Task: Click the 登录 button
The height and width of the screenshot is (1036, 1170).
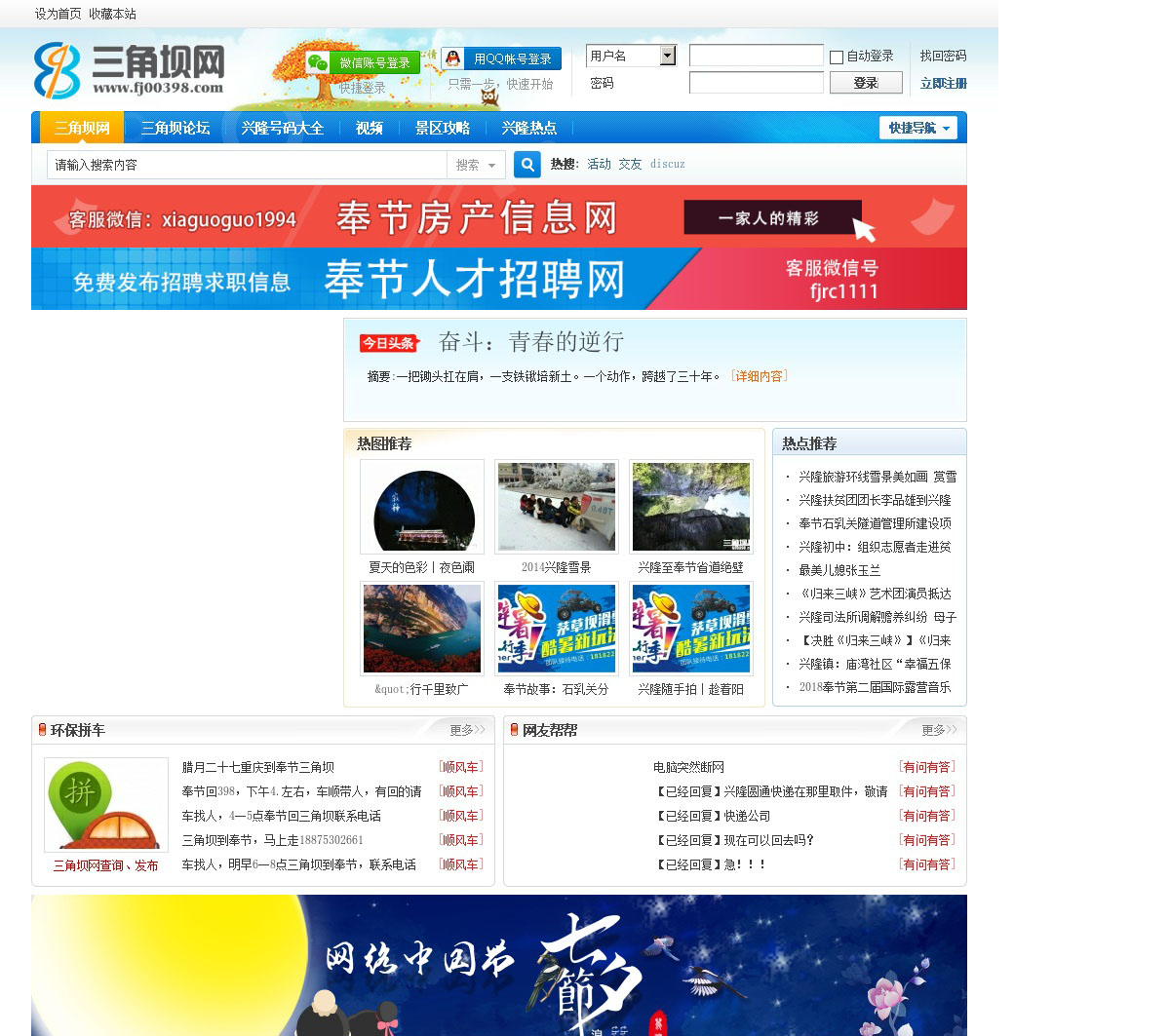Action: [866, 83]
